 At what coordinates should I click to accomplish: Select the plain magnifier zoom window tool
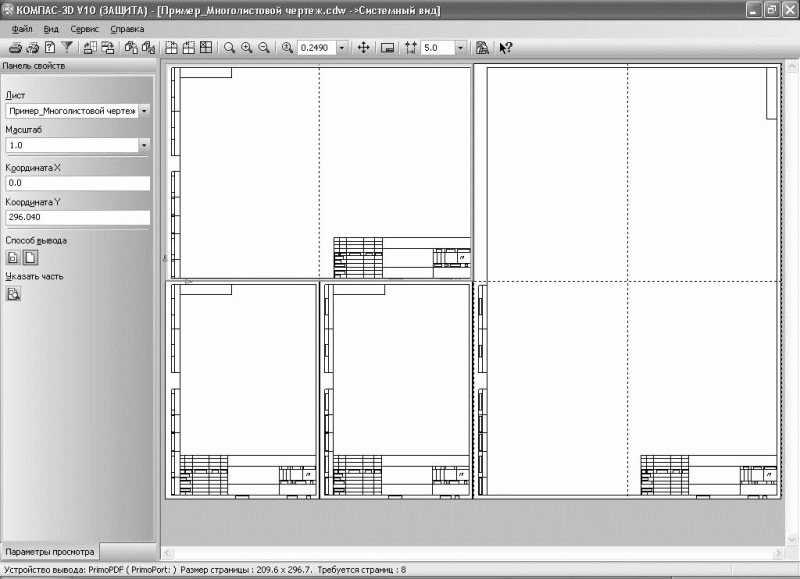(x=230, y=48)
